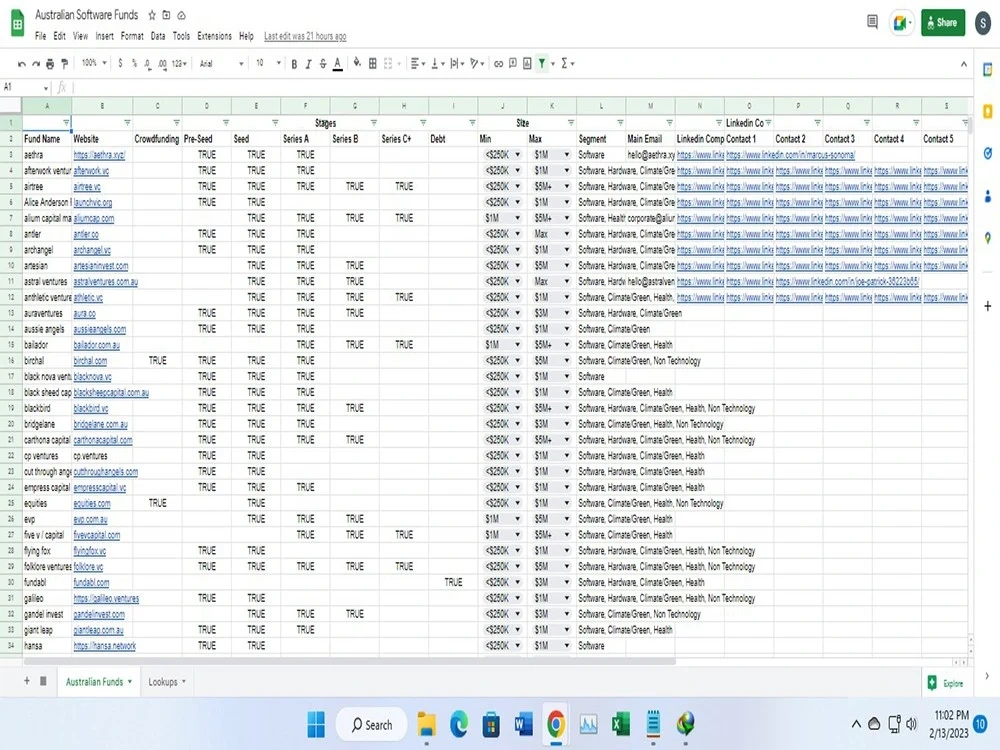The width and height of the screenshot is (1000, 750).
Task: Click the undo icon in toolbar
Action: pos(22,64)
